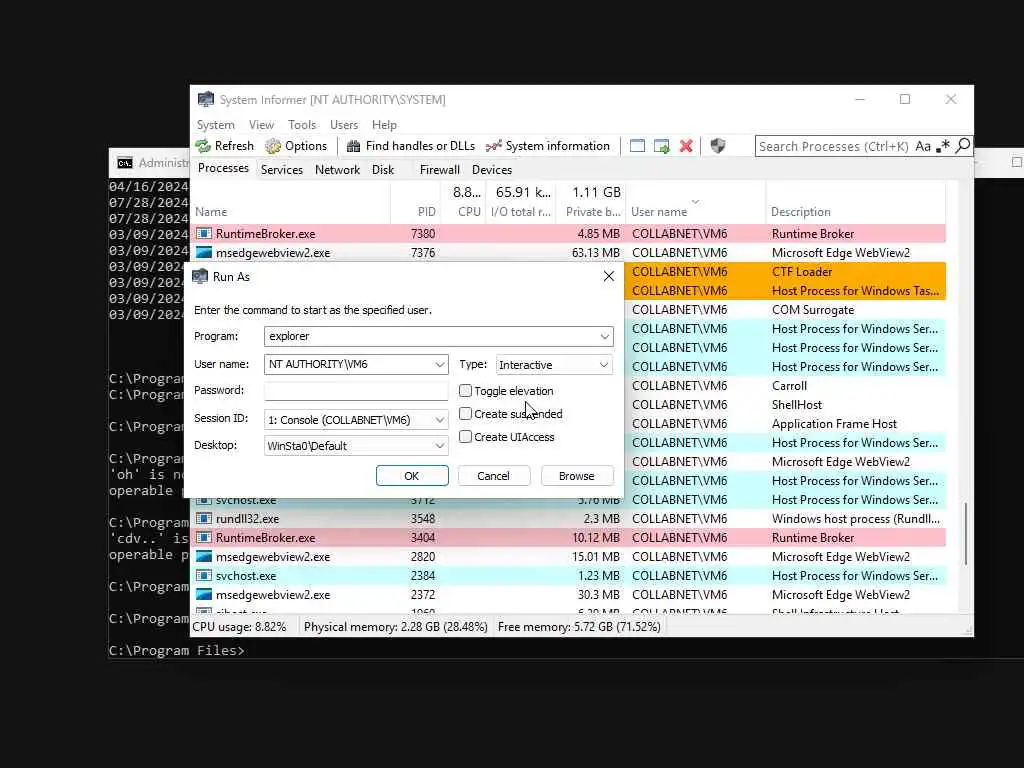This screenshot has height=768, width=1024.
Task: Switch to the Firewall tab
Action: coord(440,170)
